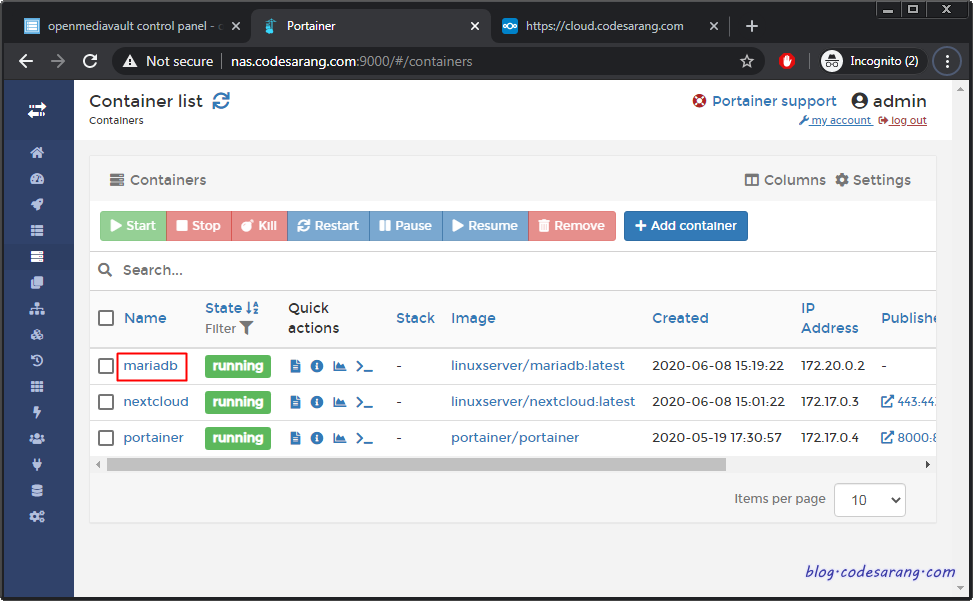Open Settings cogs icon in sidebar

coord(37,516)
